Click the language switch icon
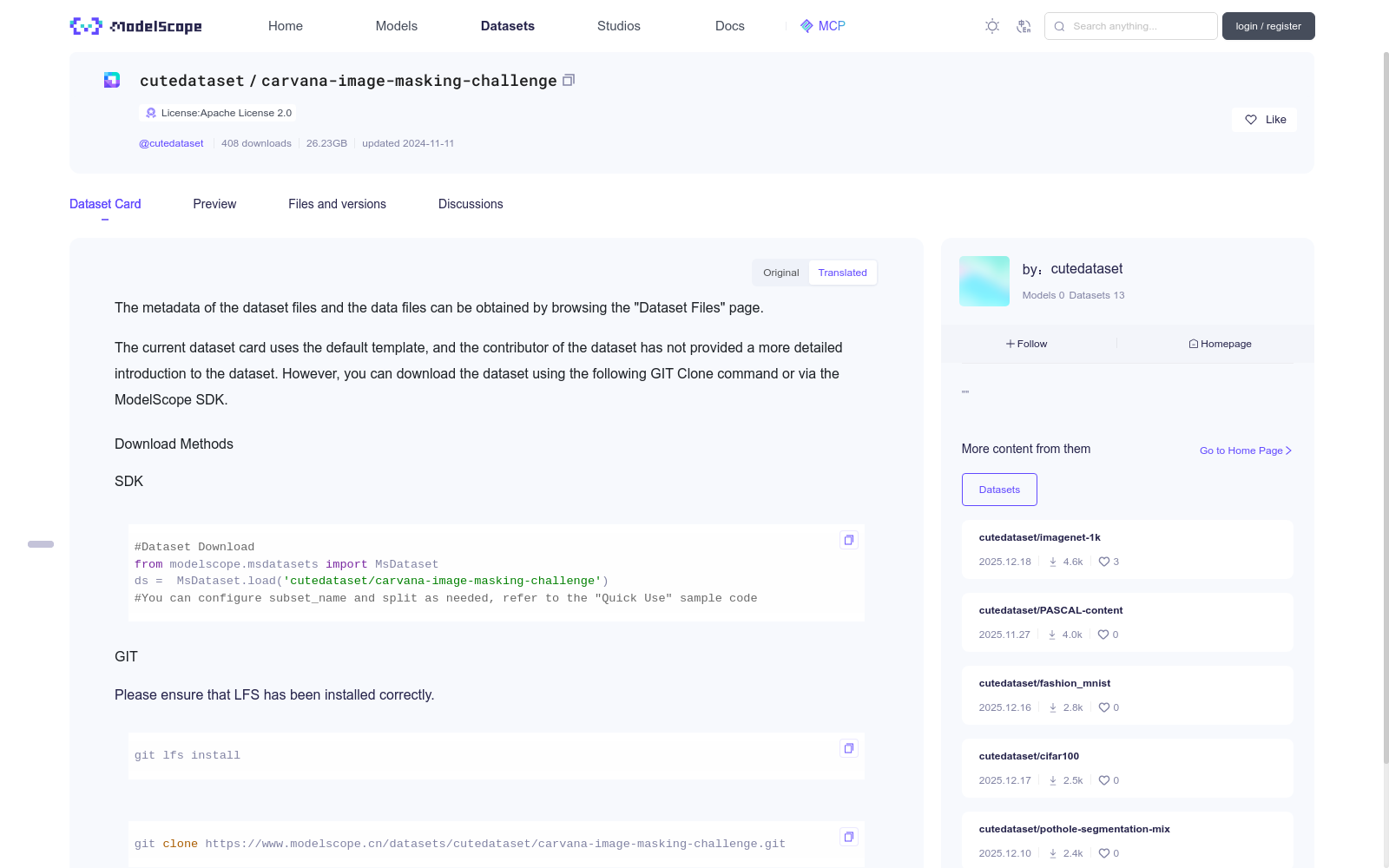This screenshot has height=868, width=1389. coord(1024,26)
